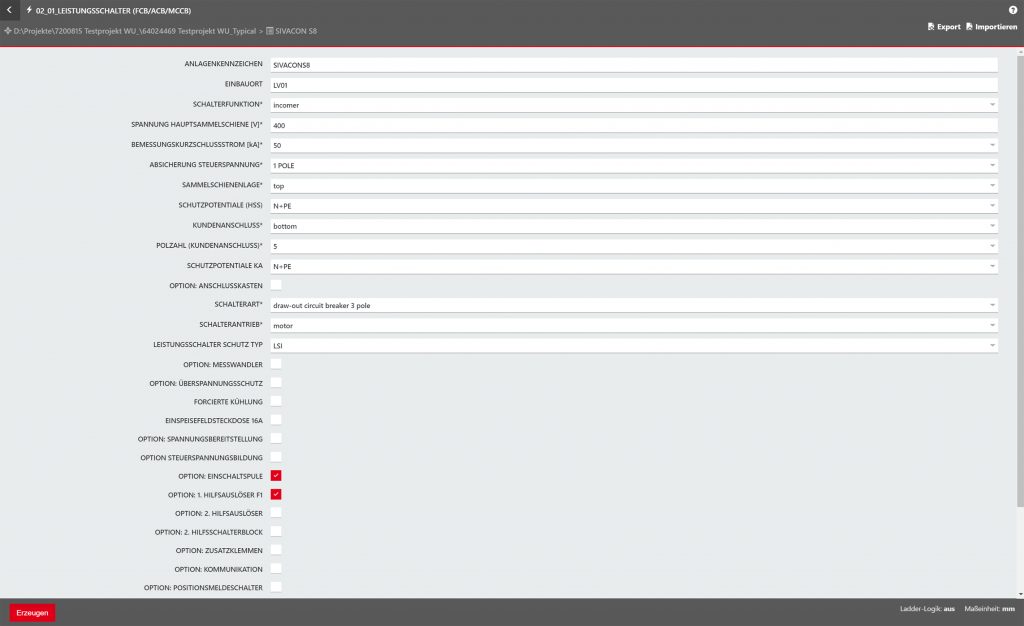Open the Leistungsschalter Schutz Typ dropdown

tap(634, 345)
